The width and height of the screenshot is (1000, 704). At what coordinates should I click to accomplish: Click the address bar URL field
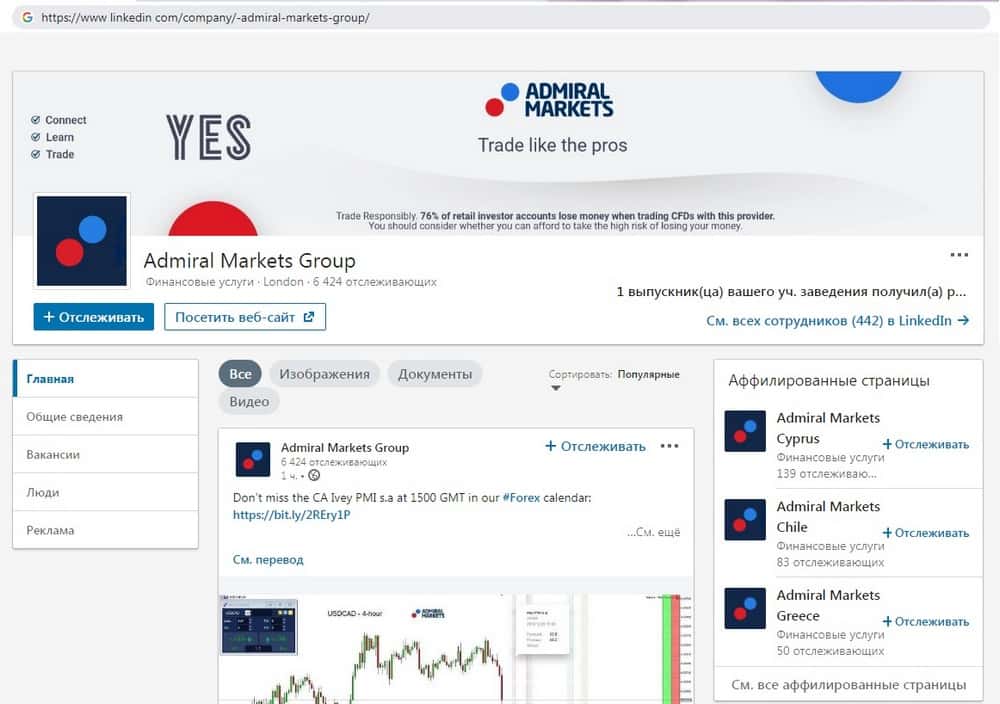click(501, 17)
